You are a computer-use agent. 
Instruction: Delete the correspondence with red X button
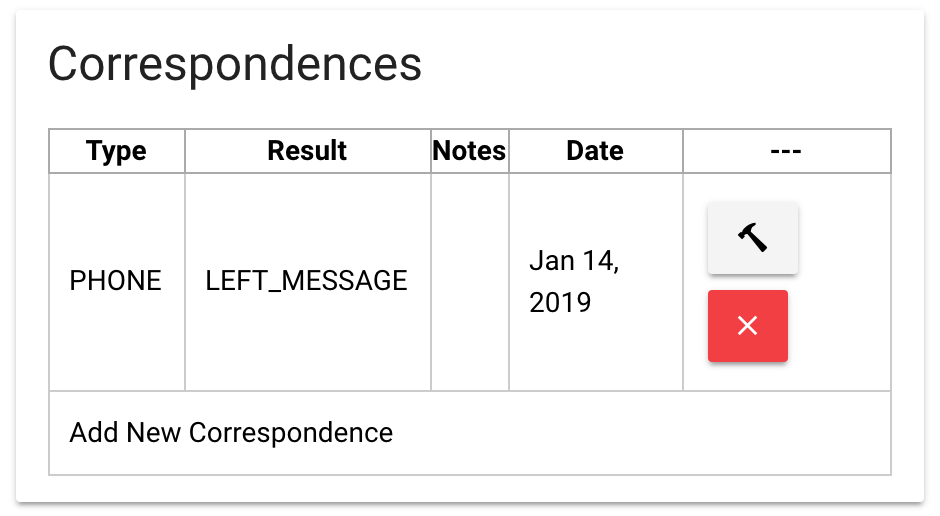747,326
